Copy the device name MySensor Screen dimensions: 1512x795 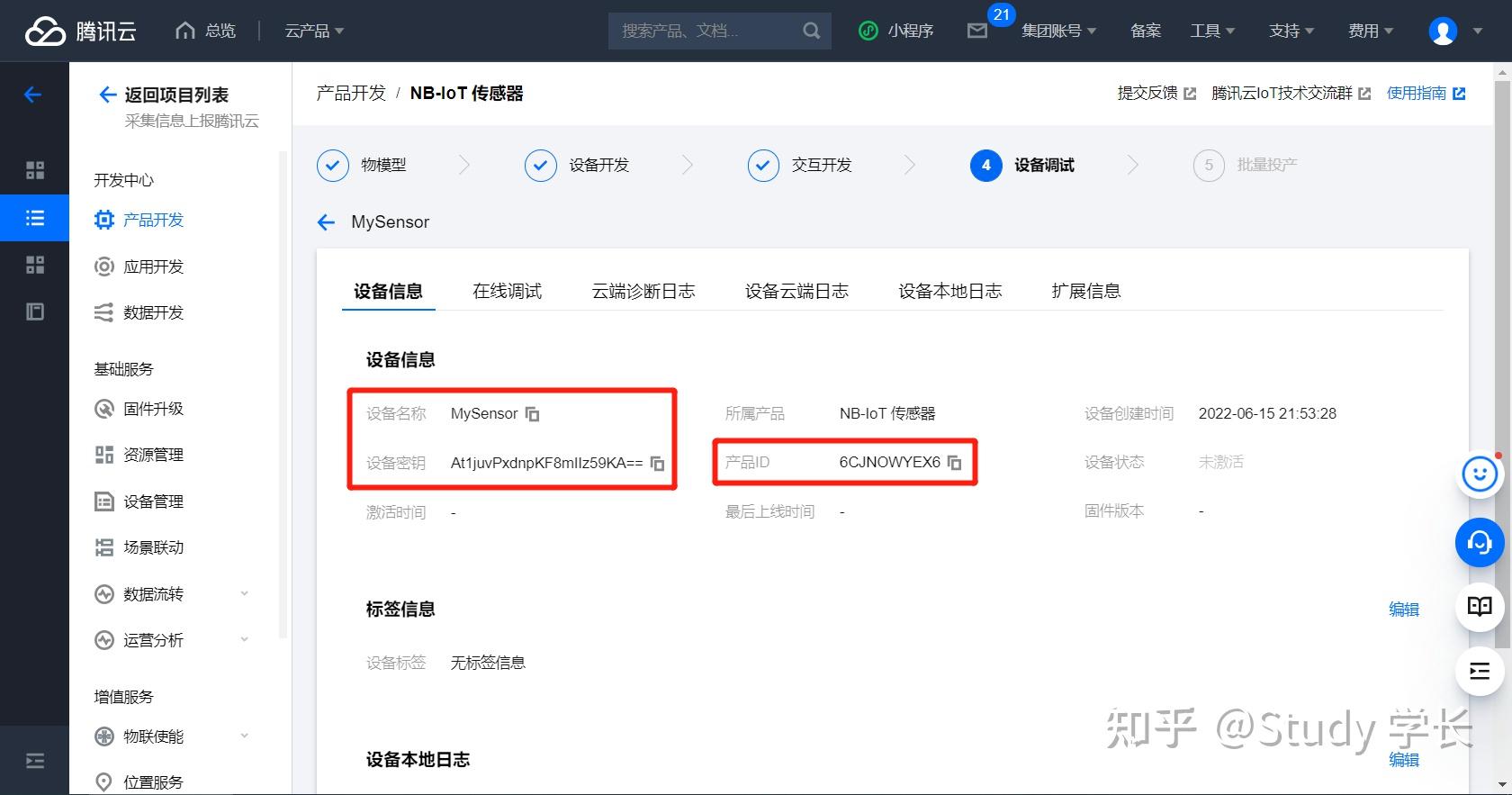point(533,414)
